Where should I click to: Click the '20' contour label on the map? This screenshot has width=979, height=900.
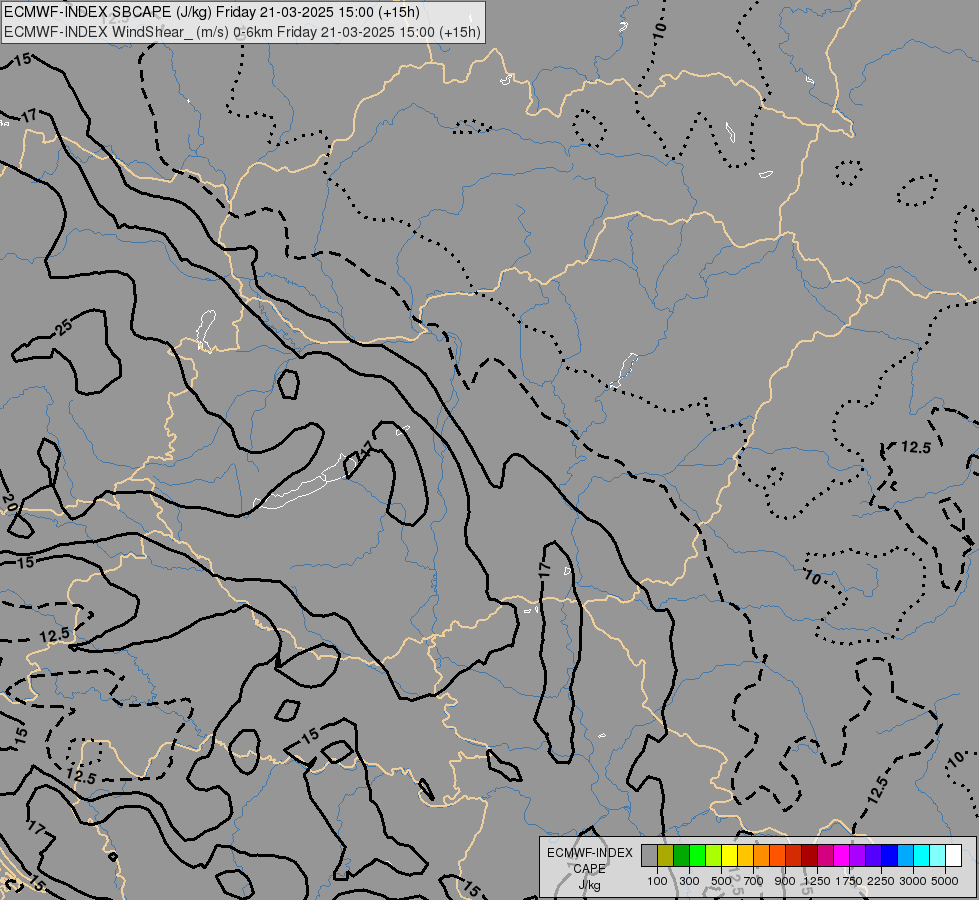[8, 500]
